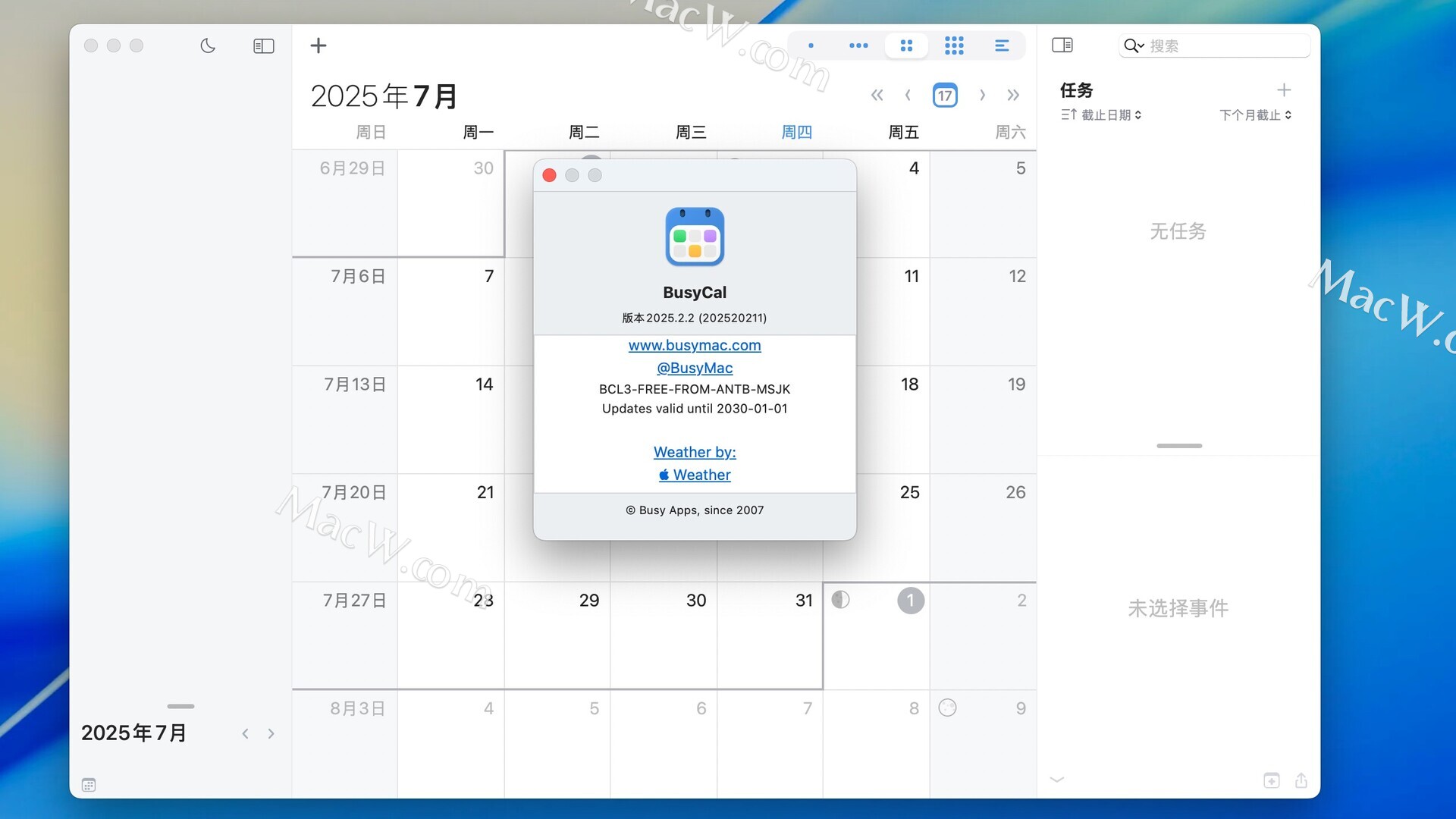This screenshot has height=819, width=1456.
Task: Click the sidebar divider handle above mini calendar
Action: (x=180, y=706)
